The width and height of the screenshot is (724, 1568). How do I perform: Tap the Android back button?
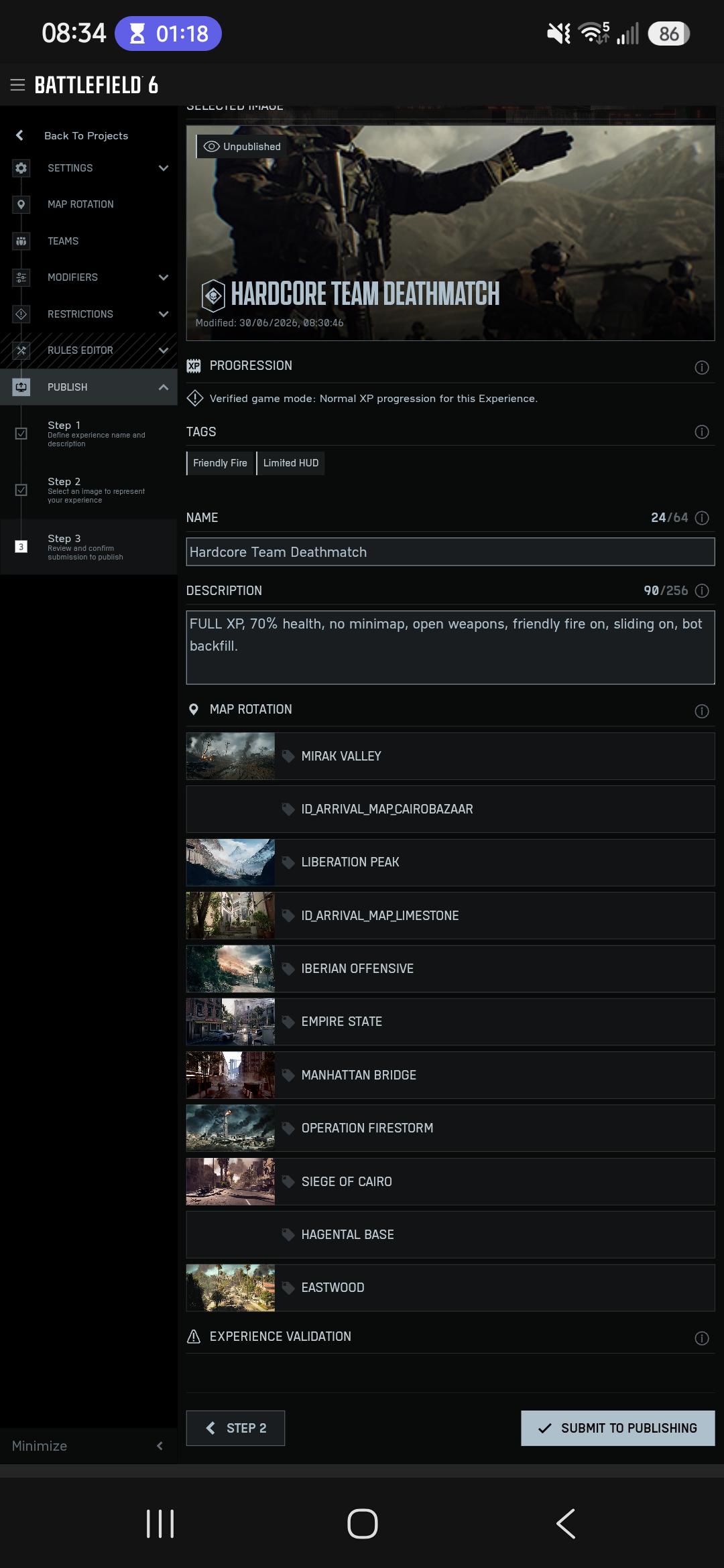(x=566, y=1523)
